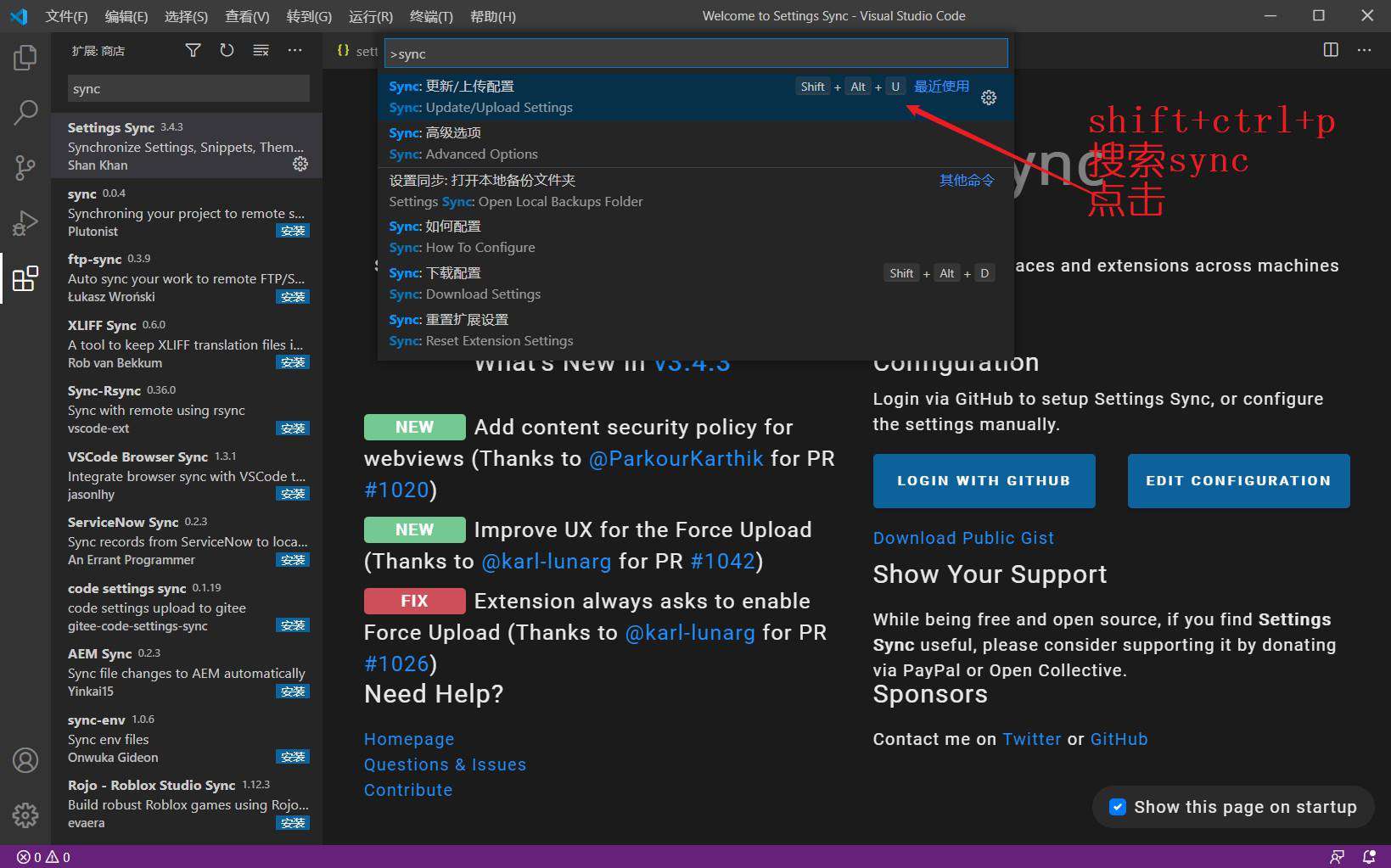This screenshot has width=1391, height=868.
Task: Open the 转到(G) menu
Action: [x=309, y=16]
